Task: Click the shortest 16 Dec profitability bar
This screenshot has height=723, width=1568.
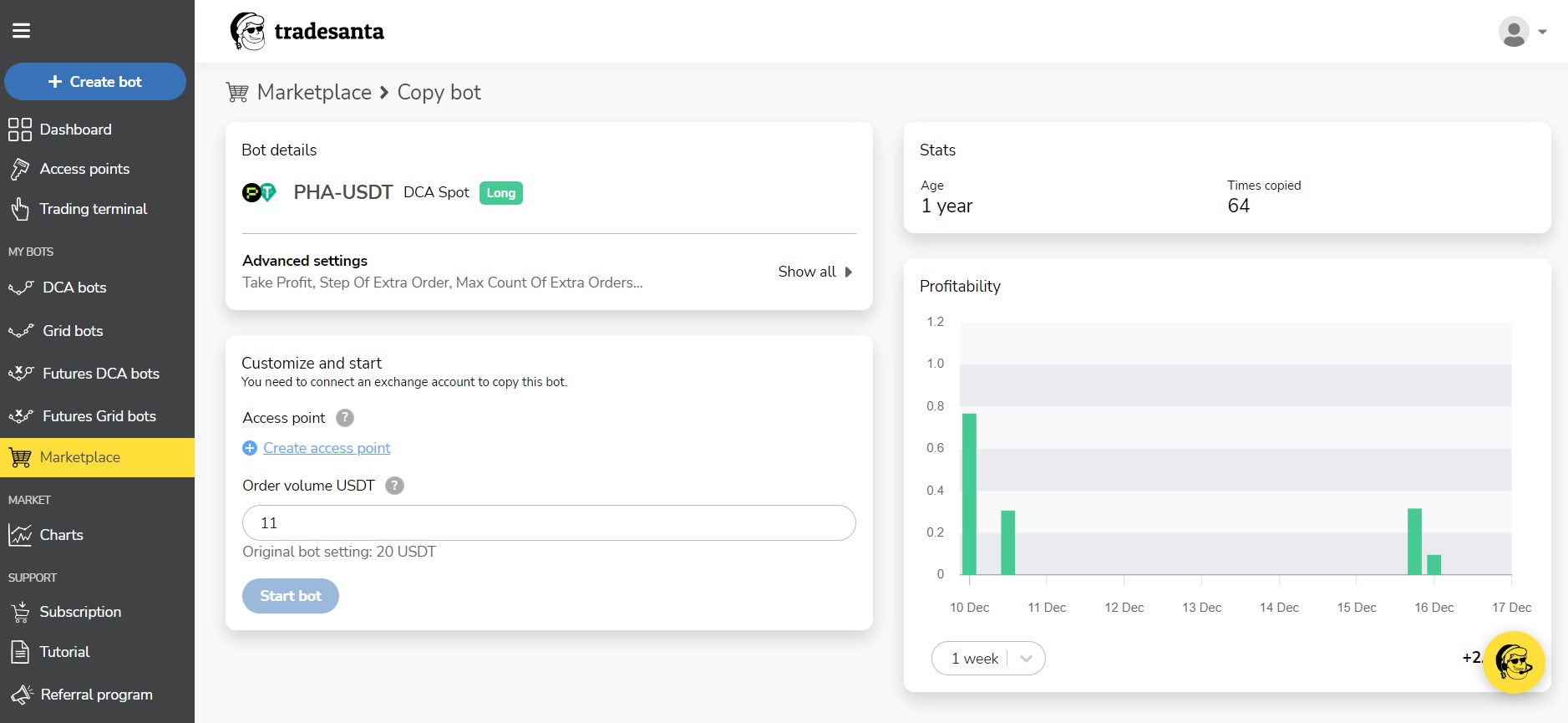Action: [x=1434, y=565]
